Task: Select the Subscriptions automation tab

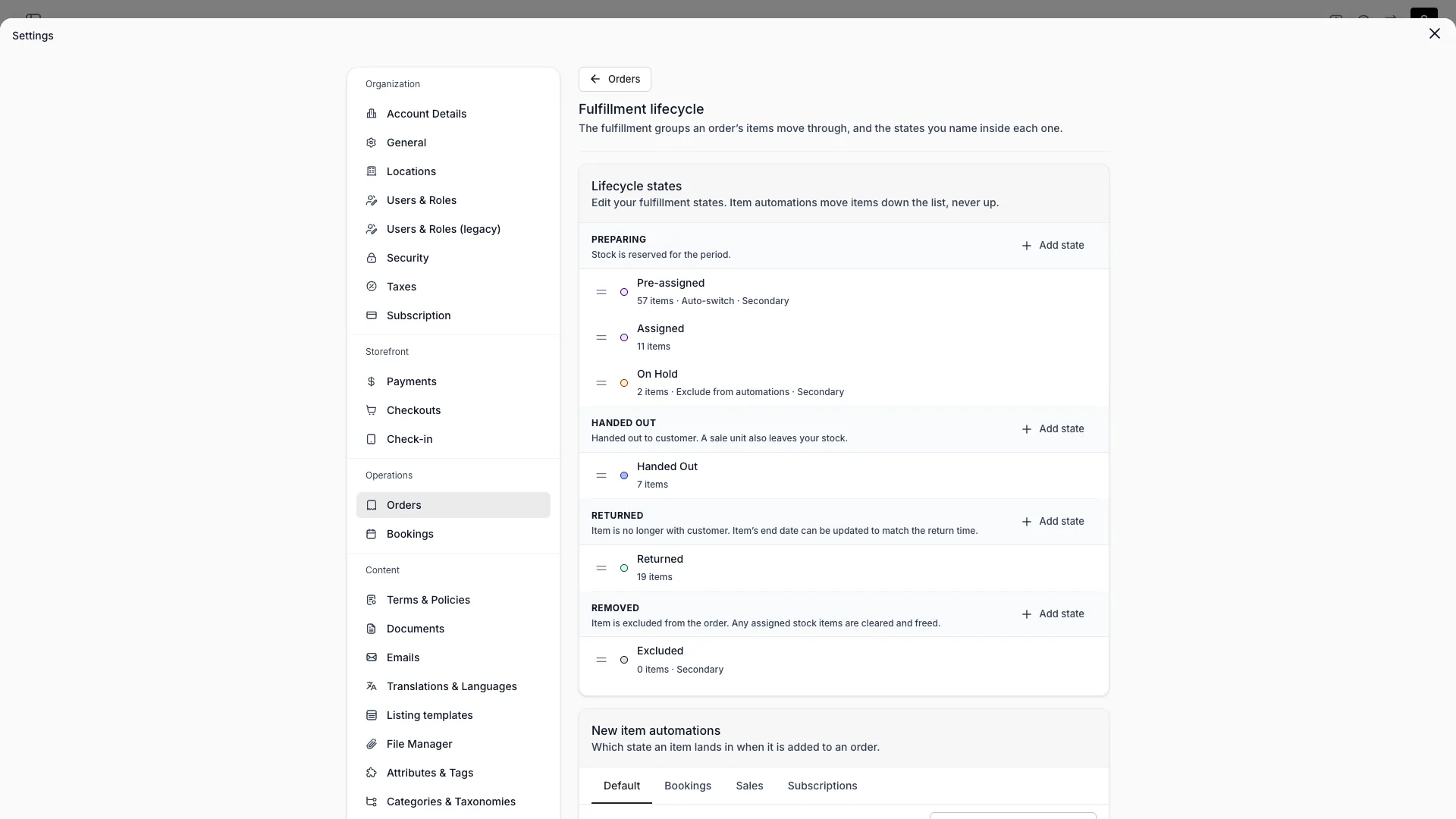Action: click(822, 786)
